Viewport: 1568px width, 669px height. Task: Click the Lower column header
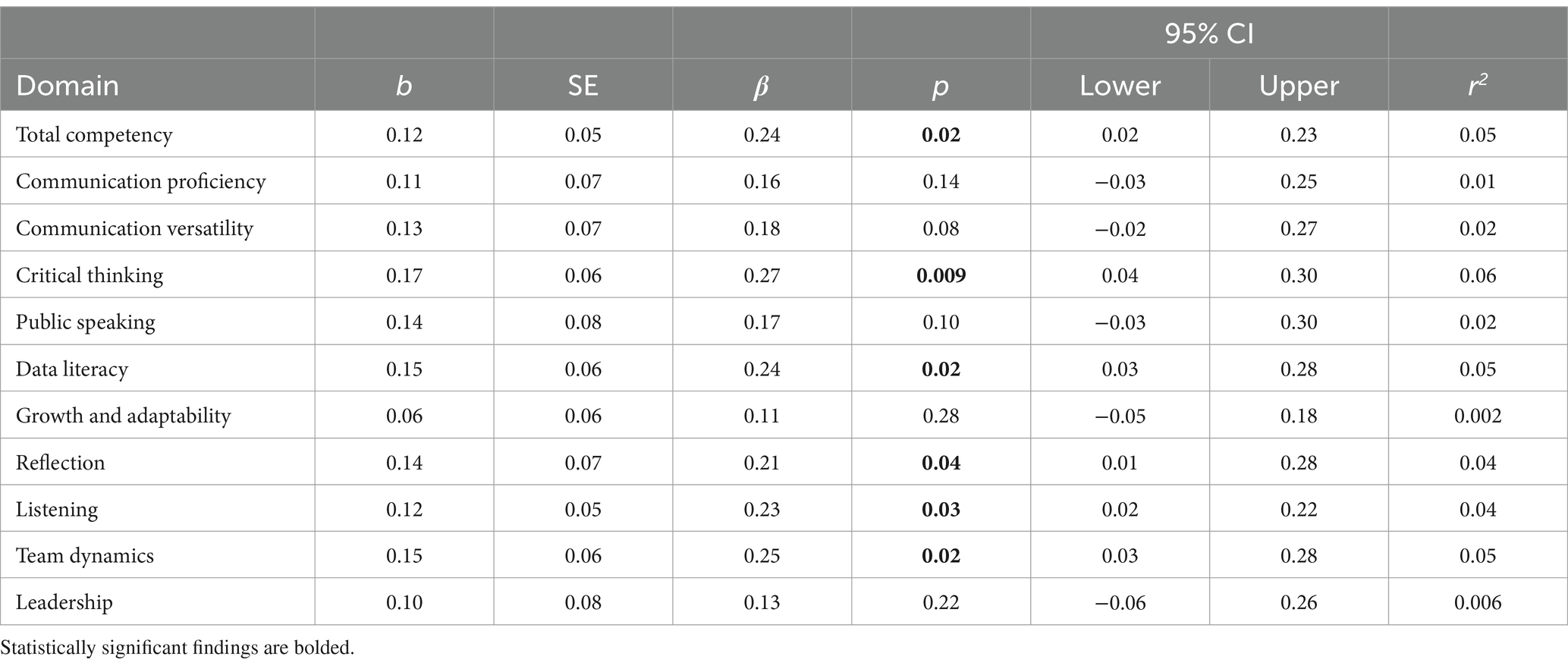tap(1120, 85)
